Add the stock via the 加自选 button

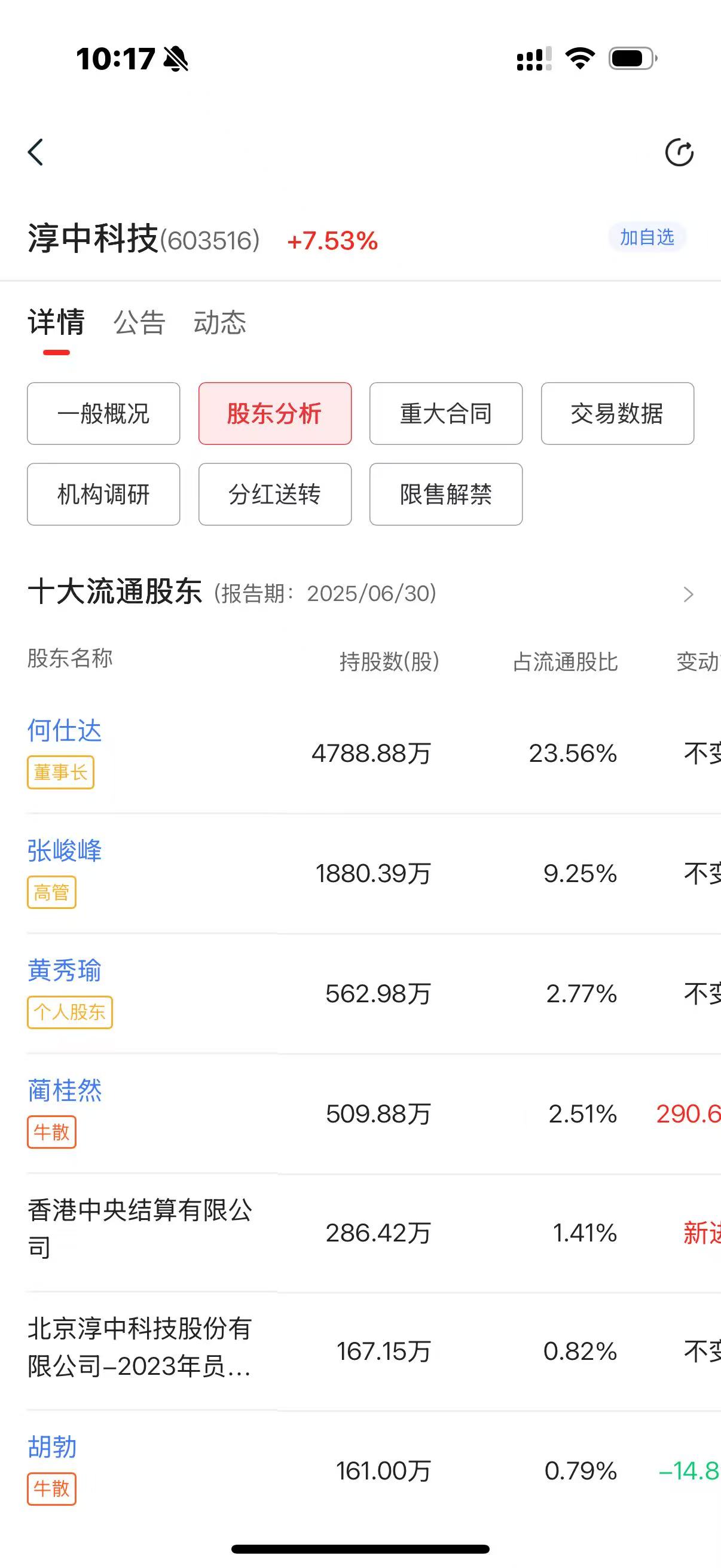647,237
